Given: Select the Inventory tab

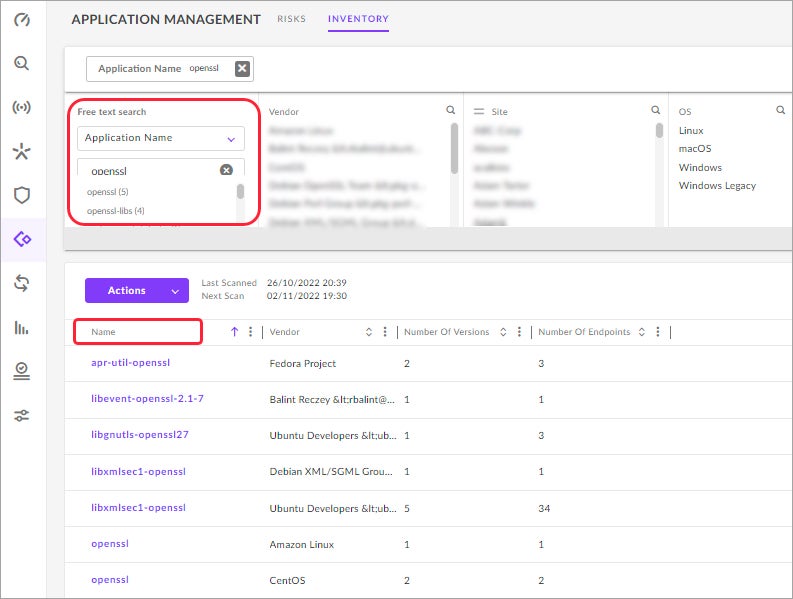Looking at the screenshot, I should point(358,19).
